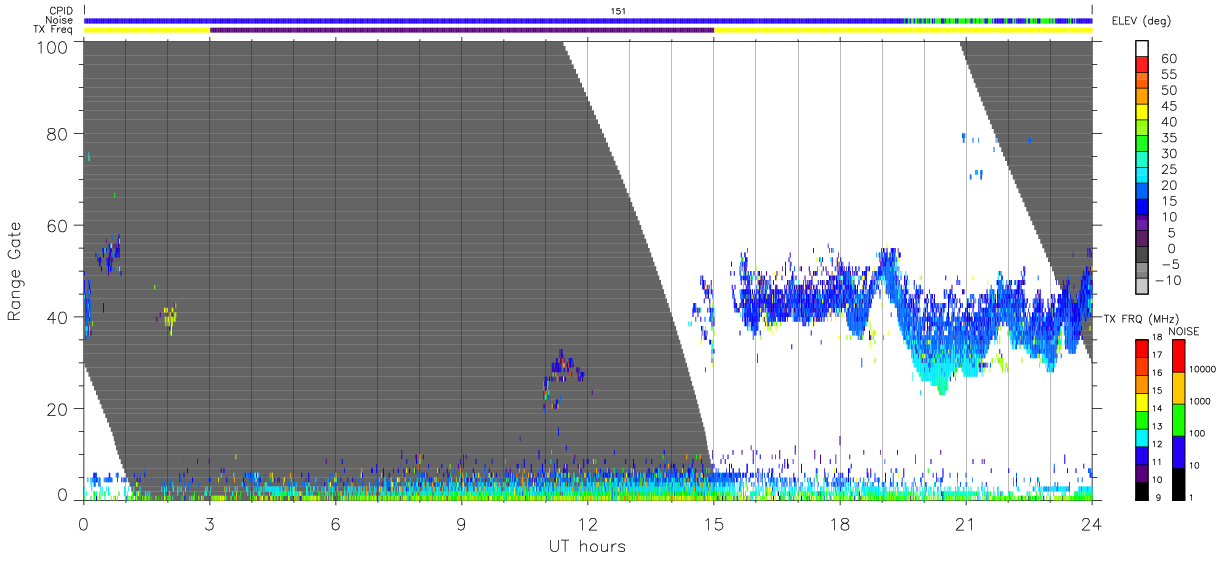This screenshot has width=1228, height=567.
Task: Click the 100 label on Range Gate axis
Action: (x=55, y=47)
